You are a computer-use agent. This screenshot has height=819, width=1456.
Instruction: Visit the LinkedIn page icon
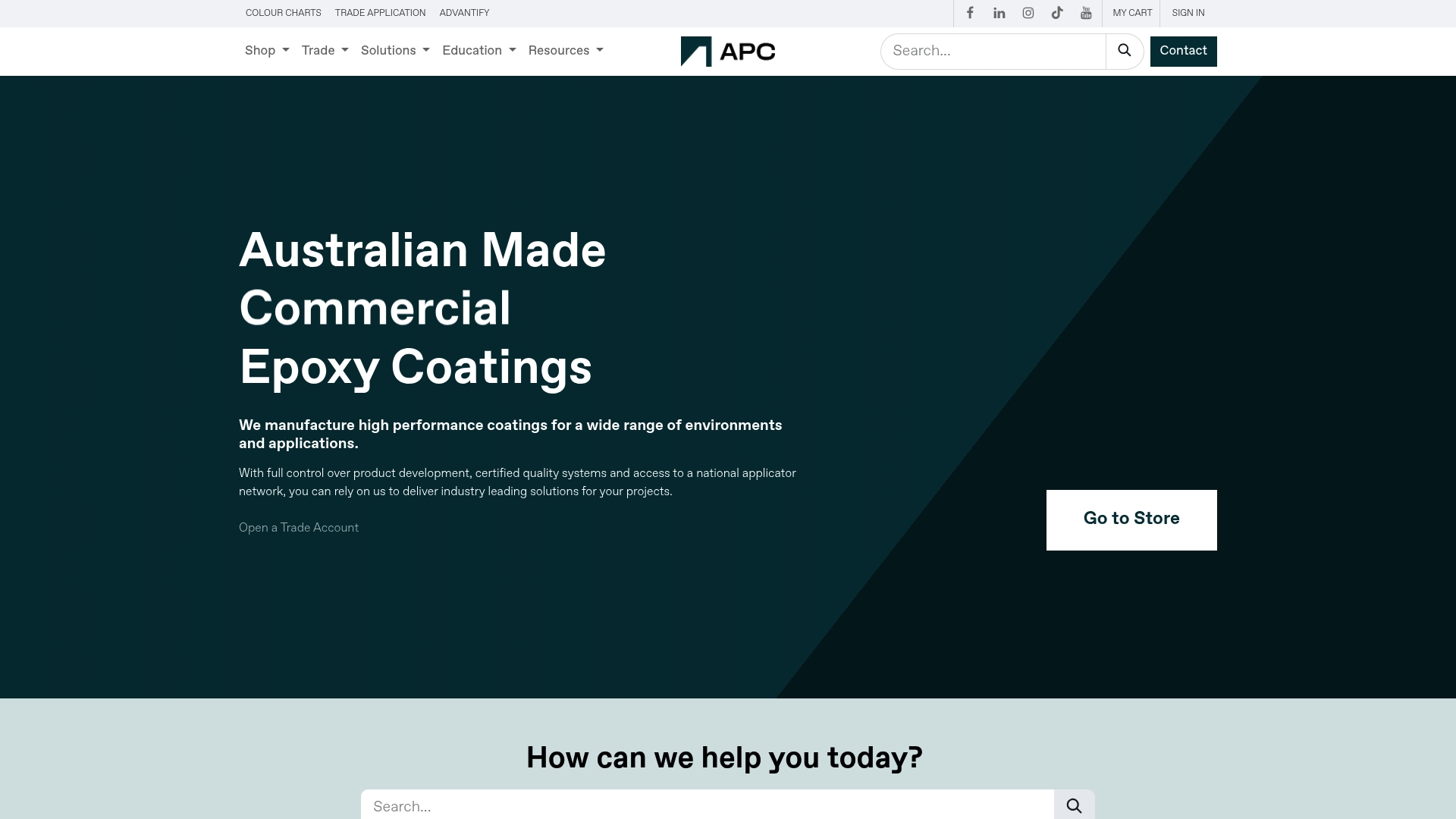click(x=999, y=13)
